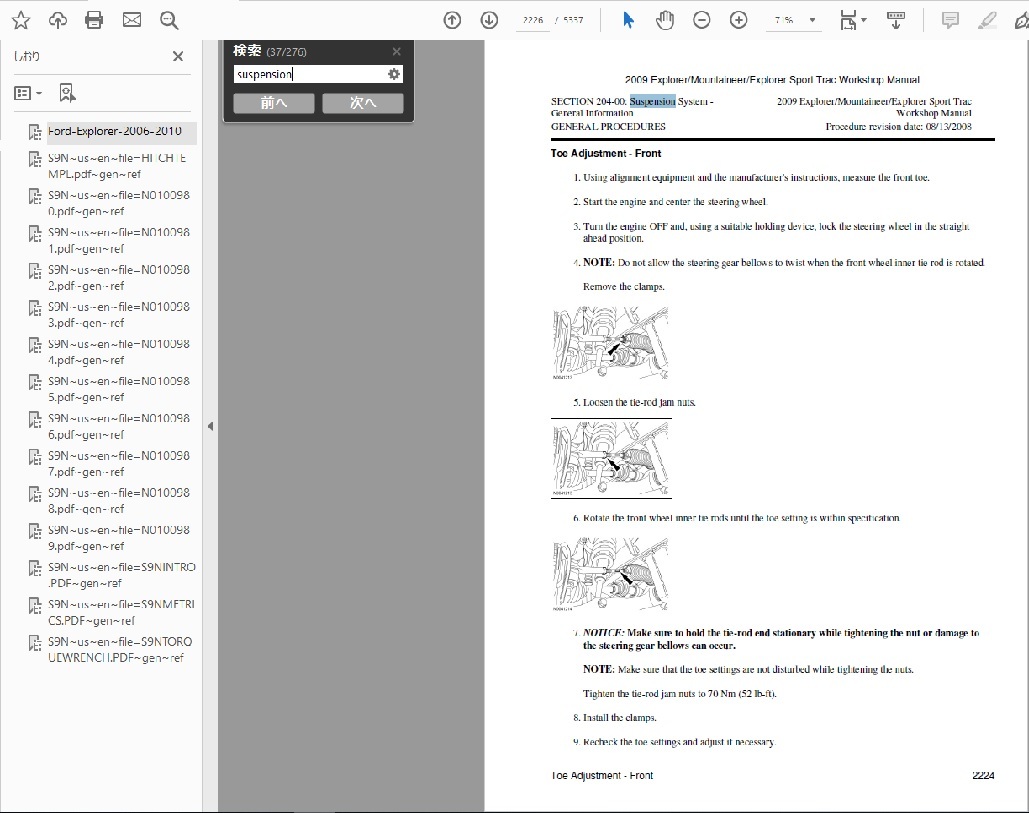Click the bookmark icon beside S9NINTRO entry

(x=35, y=568)
